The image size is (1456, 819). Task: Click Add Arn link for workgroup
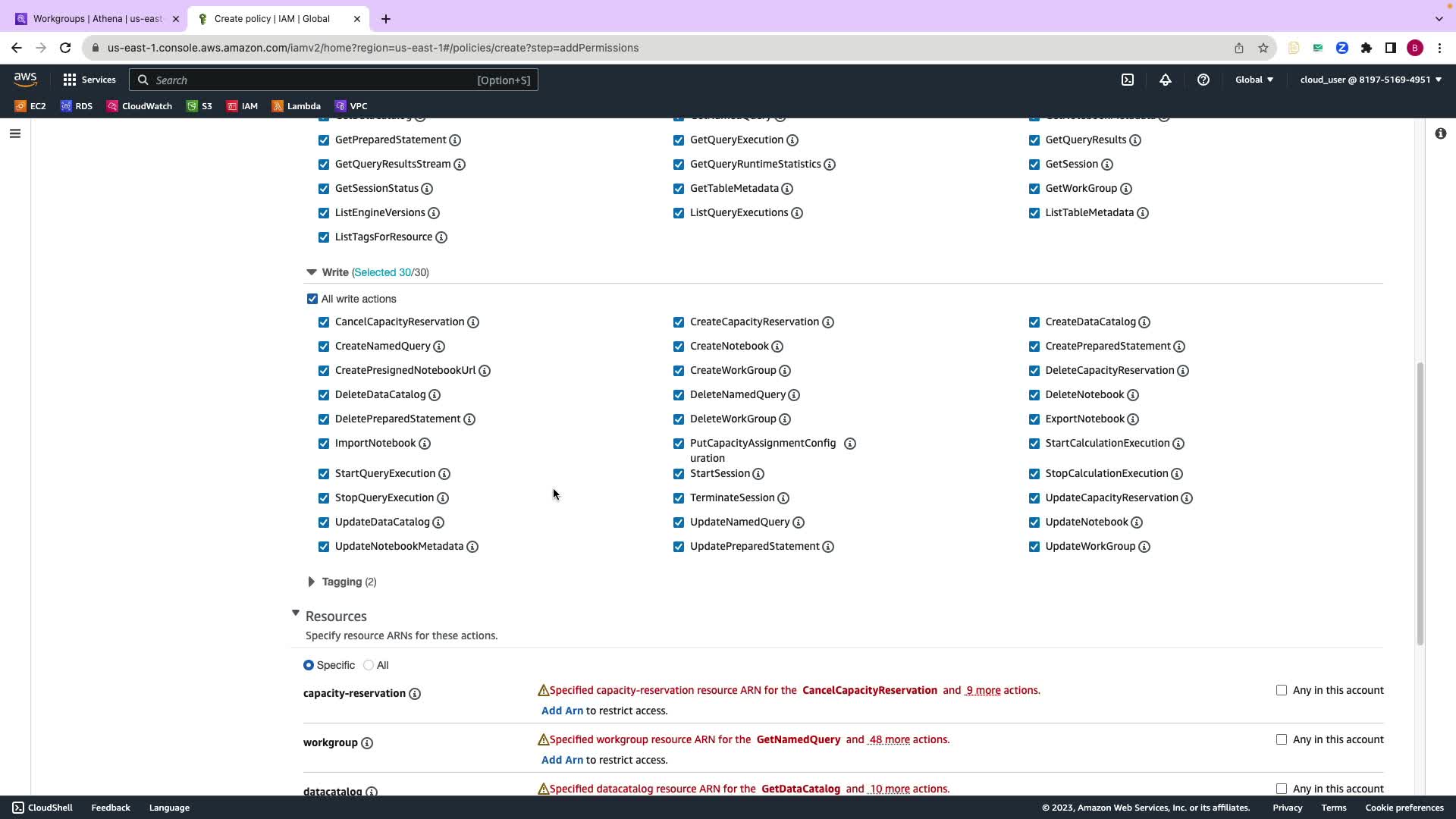coord(562,760)
